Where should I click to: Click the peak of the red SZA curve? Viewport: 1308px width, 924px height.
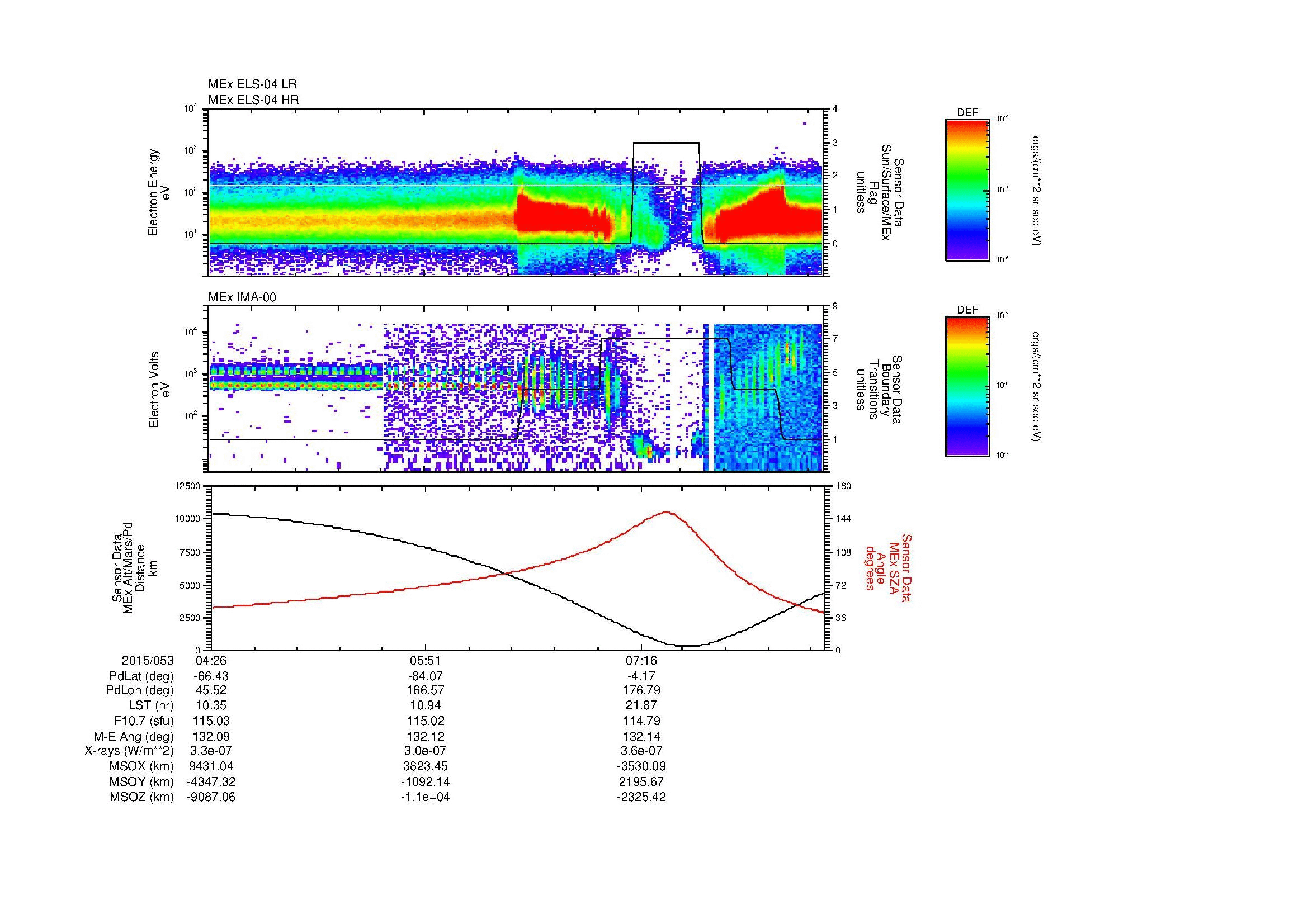coord(667,512)
